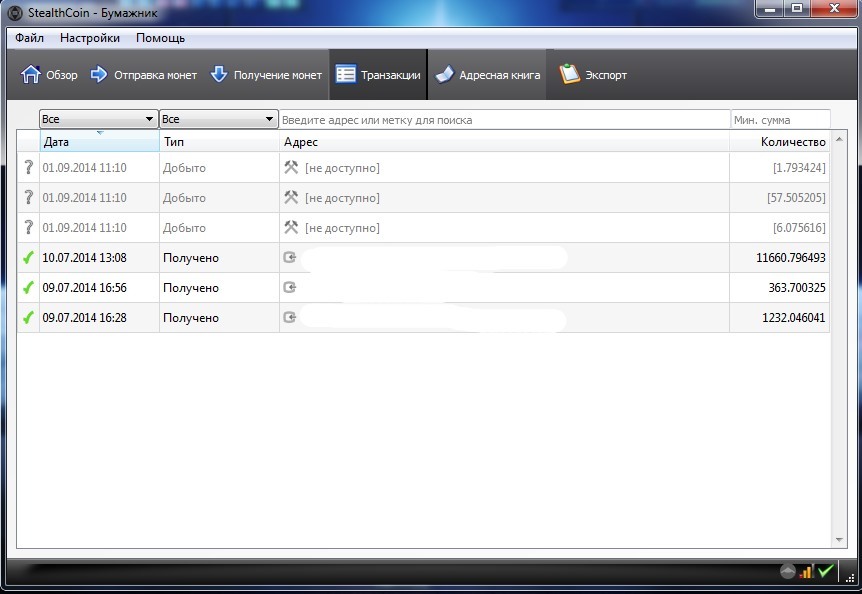862x594 pixels.
Task: Minimize the StealthCoin window
Action: [x=770, y=9]
